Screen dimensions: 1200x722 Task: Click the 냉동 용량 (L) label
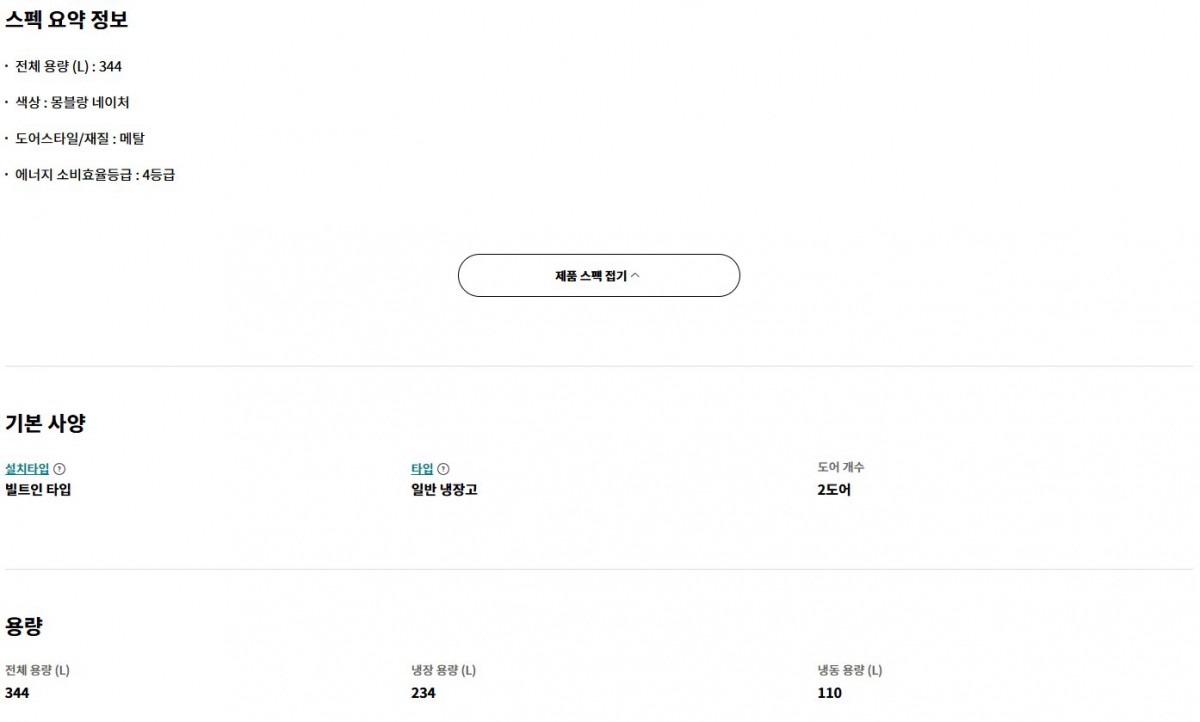(849, 670)
